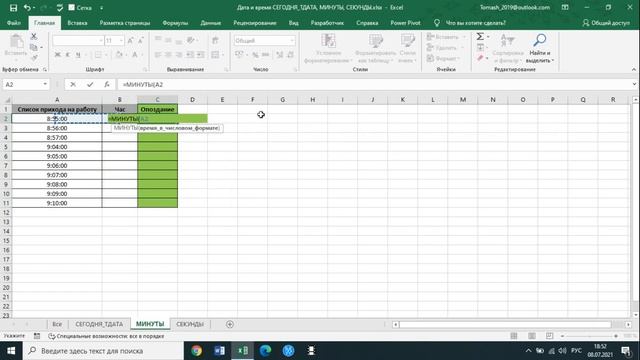Click the increase font size icon
The width and height of the screenshot is (640, 360).
(x=131, y=40)
